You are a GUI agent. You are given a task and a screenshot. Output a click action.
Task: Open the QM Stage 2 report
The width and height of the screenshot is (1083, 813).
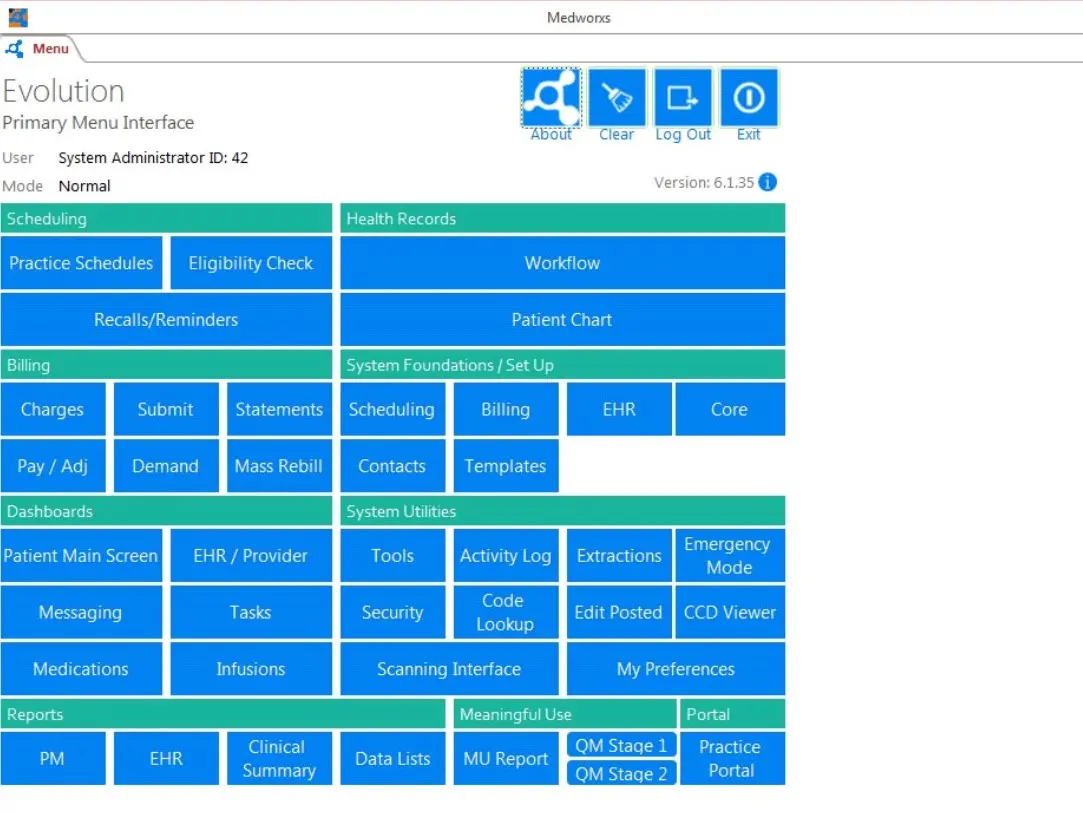(621, 773)
